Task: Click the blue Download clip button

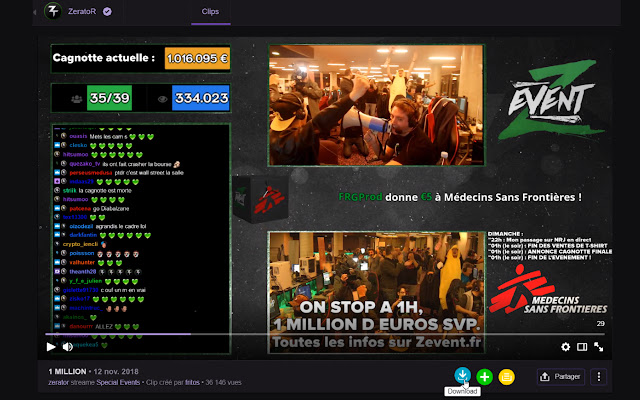Action: pyautogui.click(x=462, y=376)
